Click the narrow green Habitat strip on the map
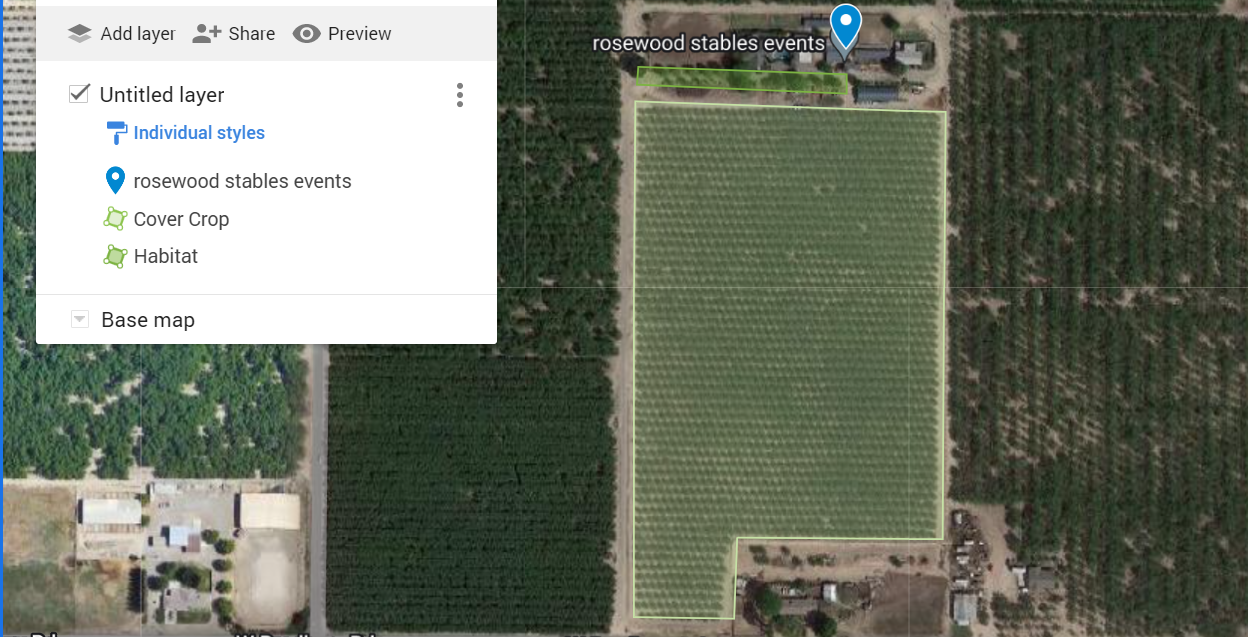The width and height of the screenshot is (1248, 637). (x=742, y=80)
